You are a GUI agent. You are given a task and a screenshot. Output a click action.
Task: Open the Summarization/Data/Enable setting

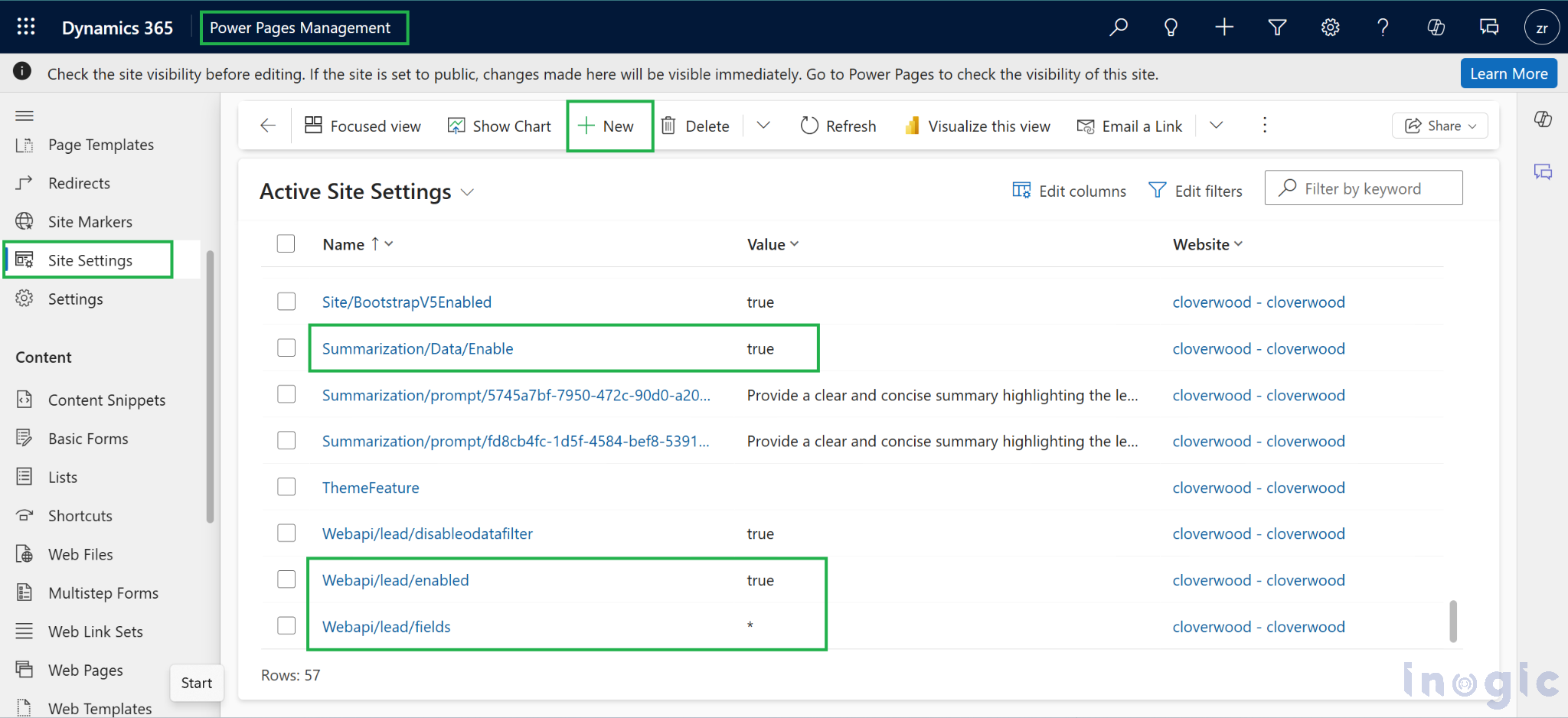click(x=417, y=348)
